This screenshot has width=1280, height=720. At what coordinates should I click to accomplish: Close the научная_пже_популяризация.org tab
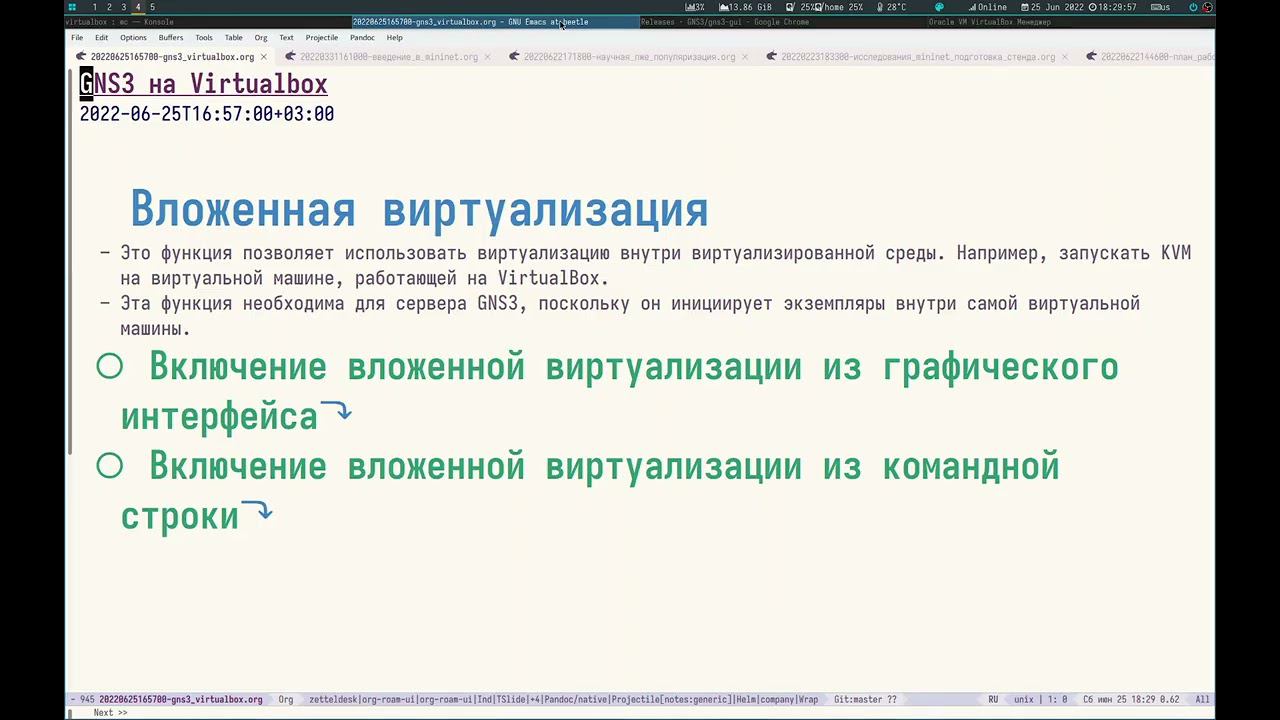click(x=745, y=57)
